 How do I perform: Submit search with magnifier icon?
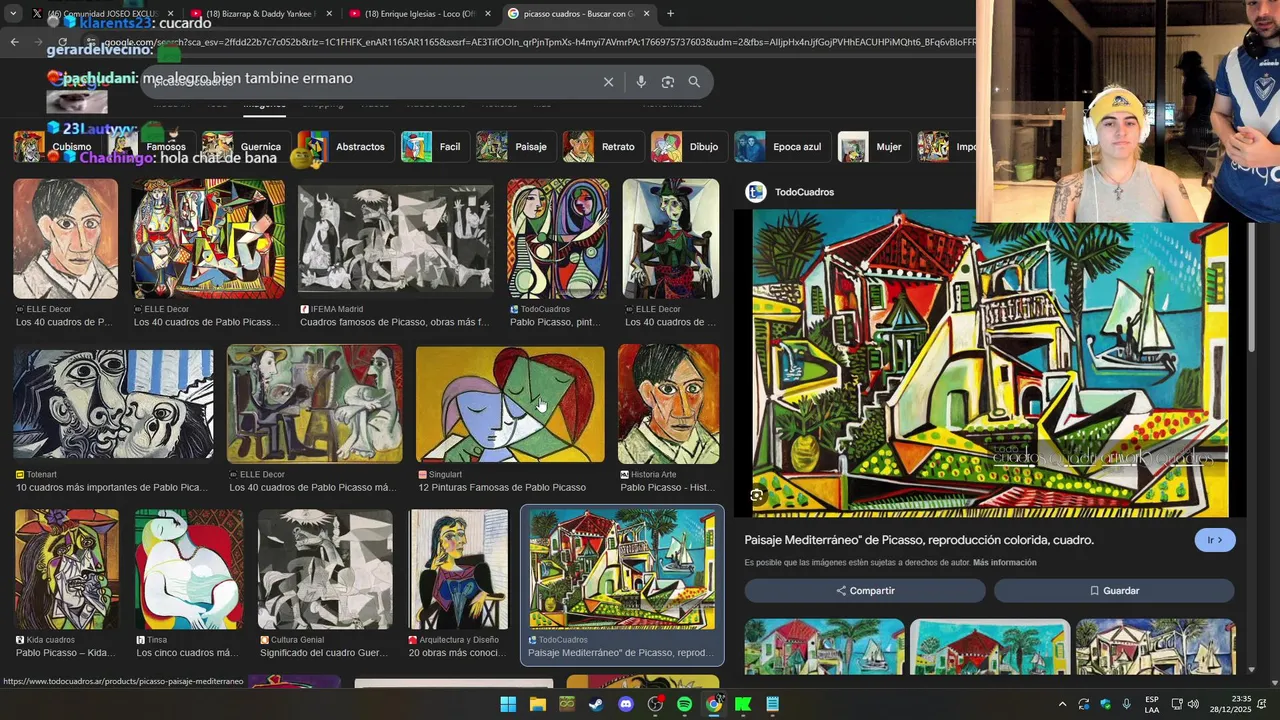(x=694, y=82)
